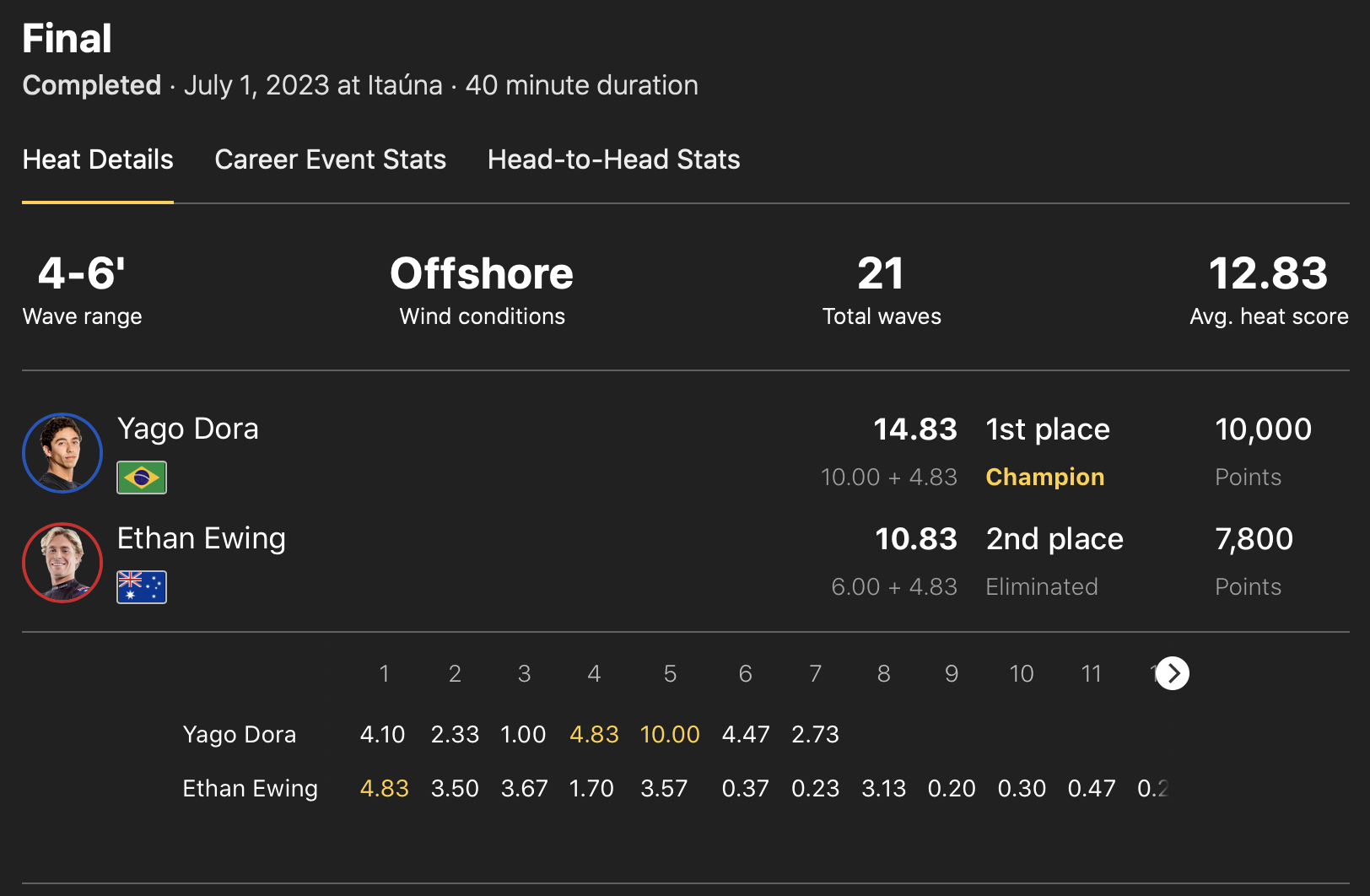
Task: Click the next waves arrow button
Action: 1172,673
